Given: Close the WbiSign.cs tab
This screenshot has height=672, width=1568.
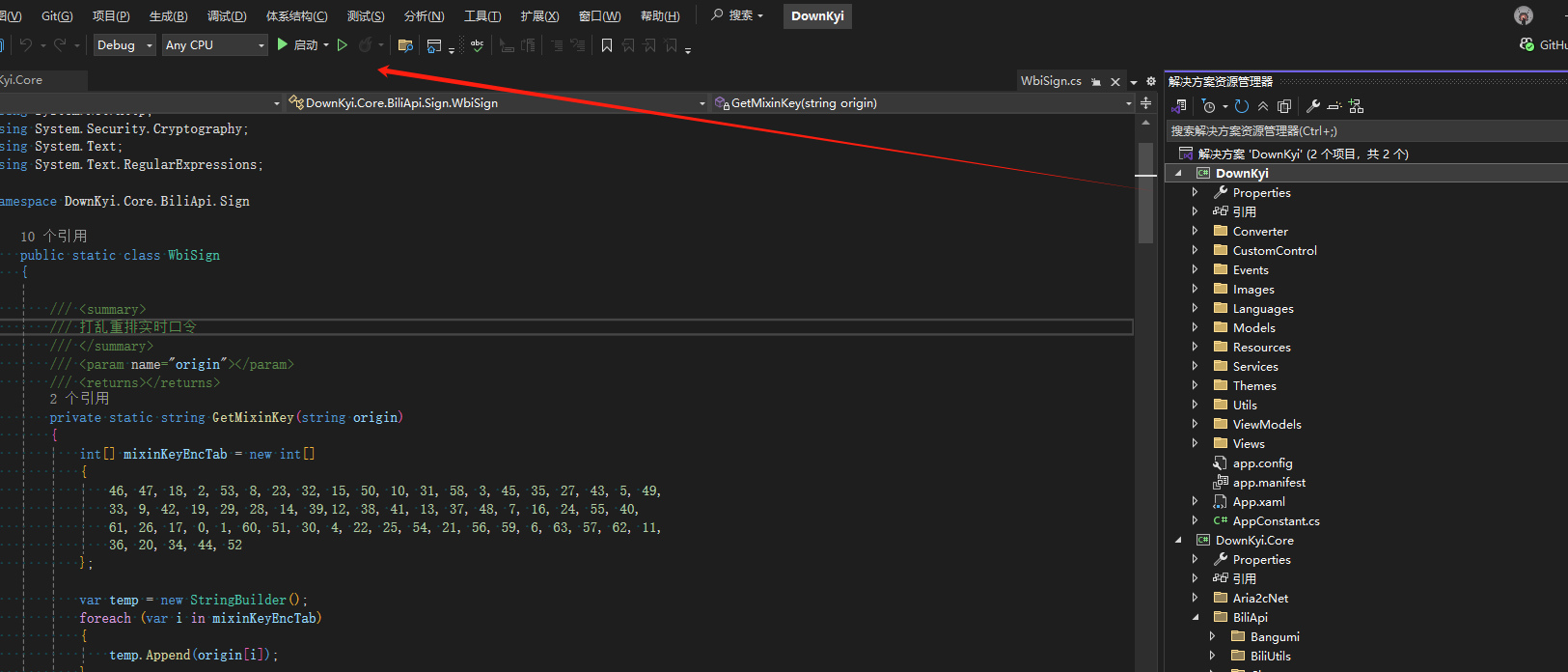Looking at the screenshot, I should (1115, 82).
